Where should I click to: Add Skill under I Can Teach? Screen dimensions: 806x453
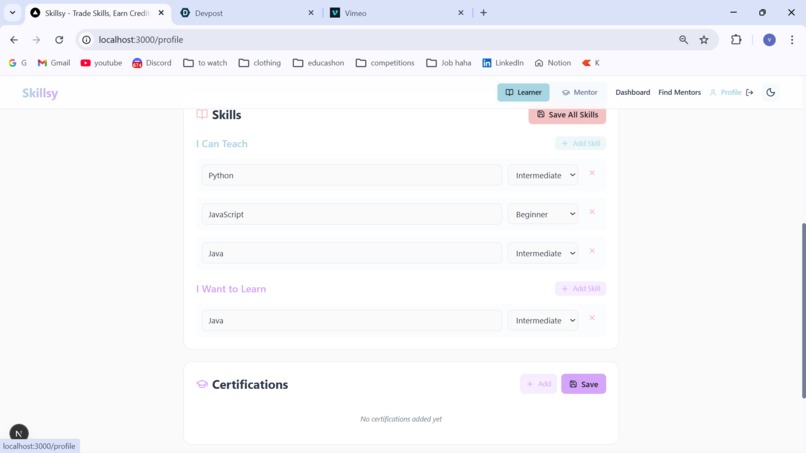(580, 143)
